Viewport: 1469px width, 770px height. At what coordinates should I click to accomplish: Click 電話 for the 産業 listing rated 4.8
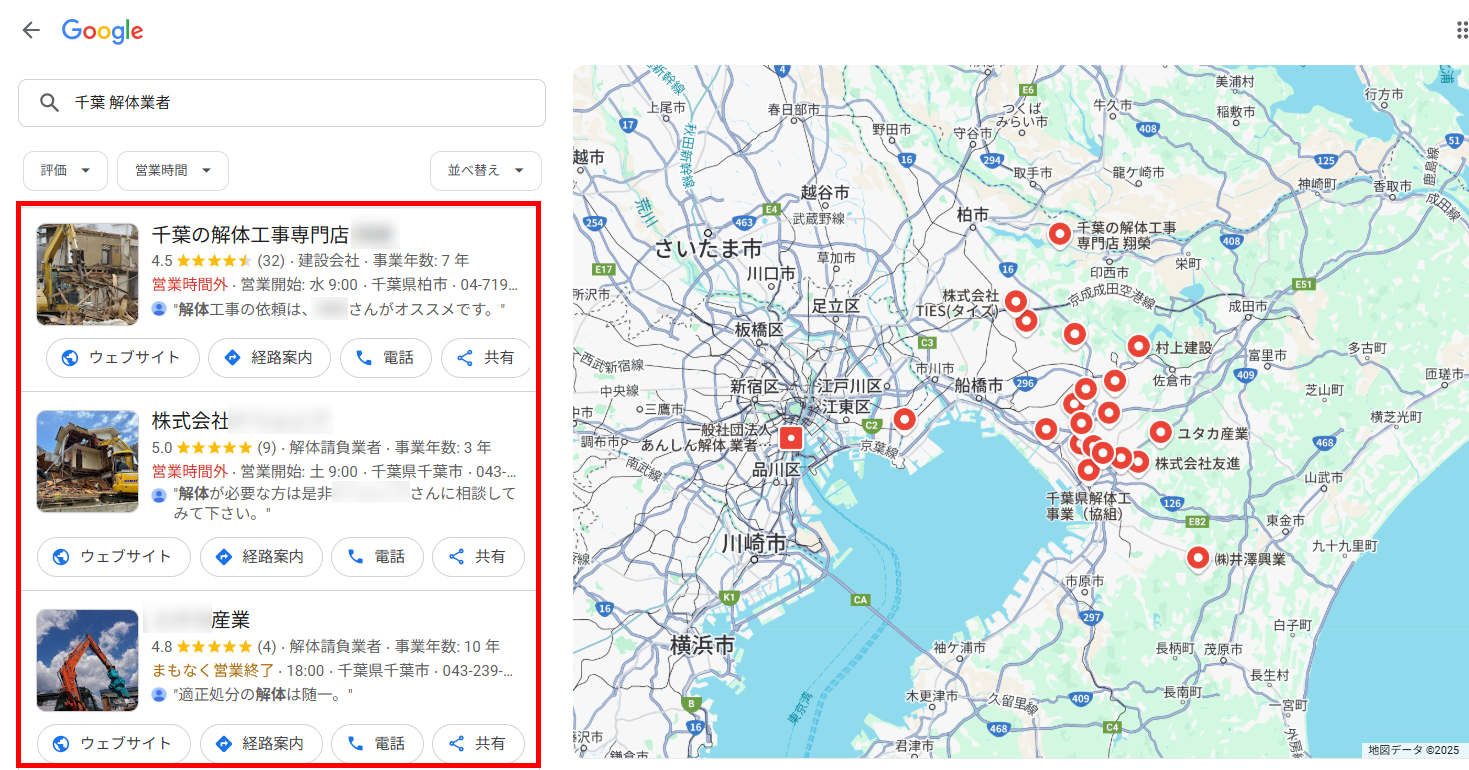pyautogui.click(x=377, y=744)
